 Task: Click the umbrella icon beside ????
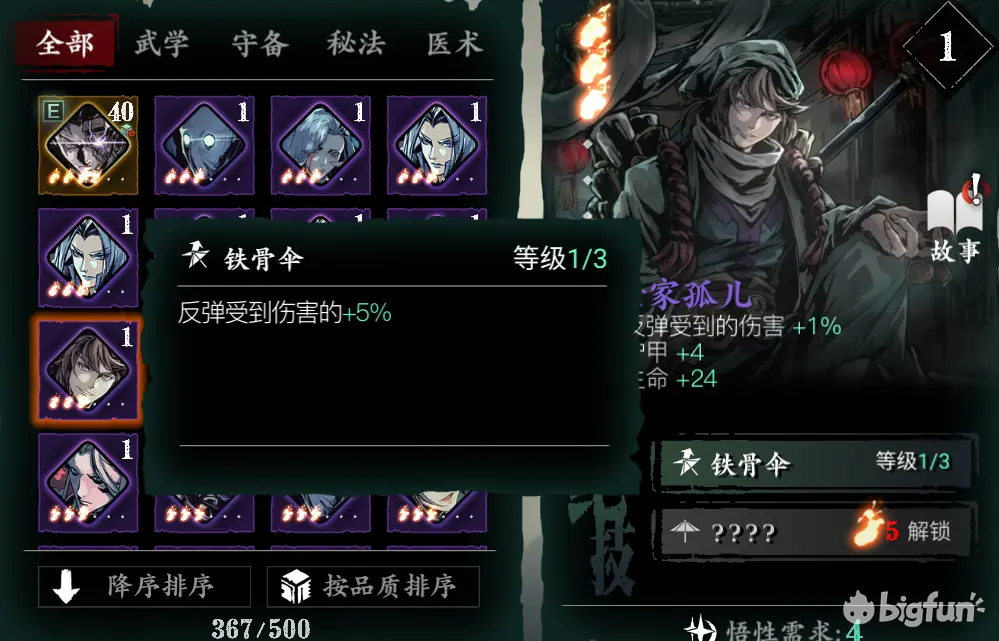tap(684, 531)
